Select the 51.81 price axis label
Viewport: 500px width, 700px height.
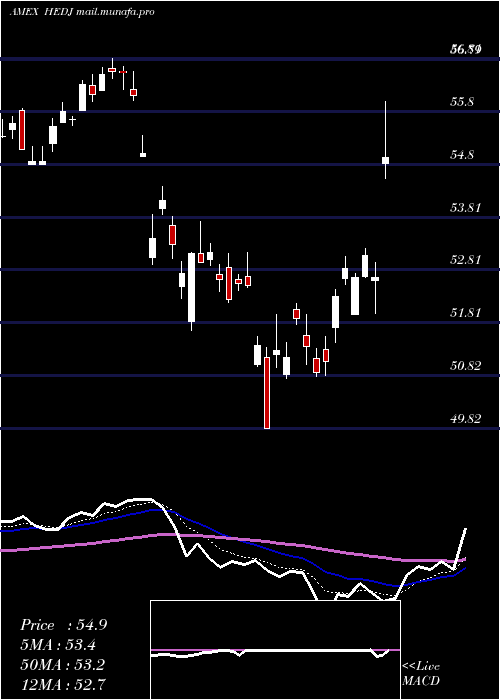[465, 312]
